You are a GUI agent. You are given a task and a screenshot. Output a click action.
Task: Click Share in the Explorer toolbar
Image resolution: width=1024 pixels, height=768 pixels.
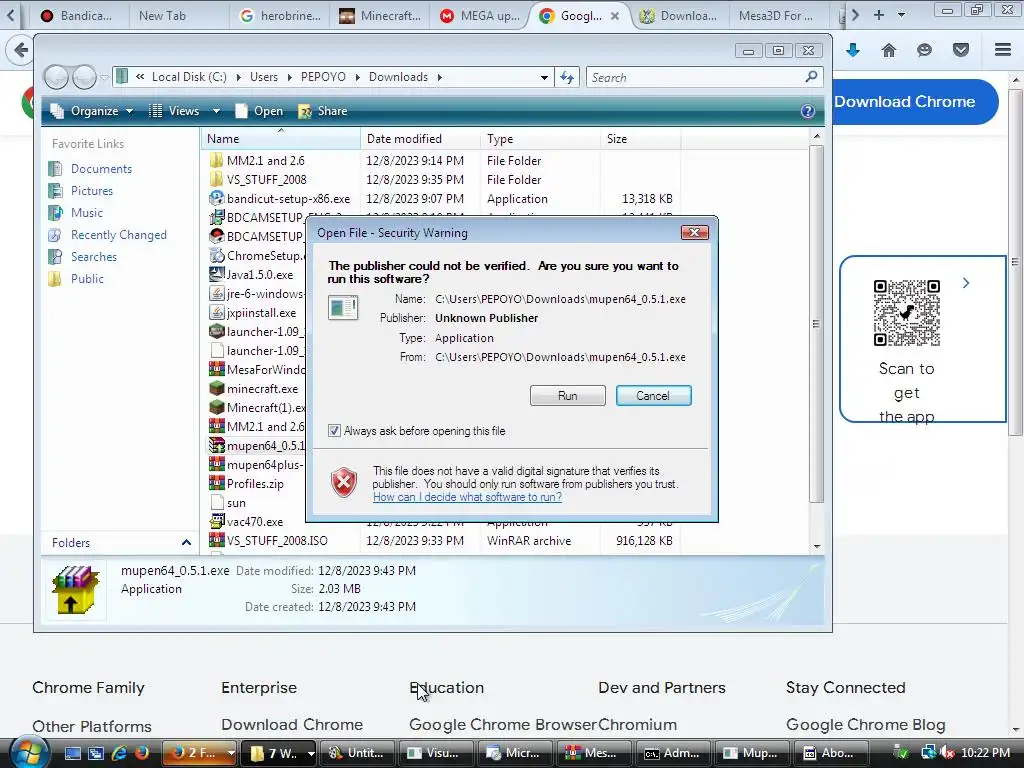coord(323,111)
